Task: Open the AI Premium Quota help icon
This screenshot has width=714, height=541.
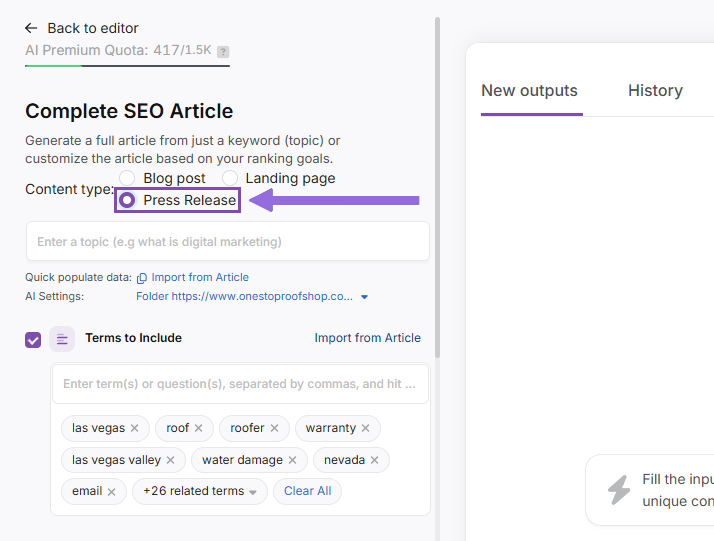Action: point(223,52)
